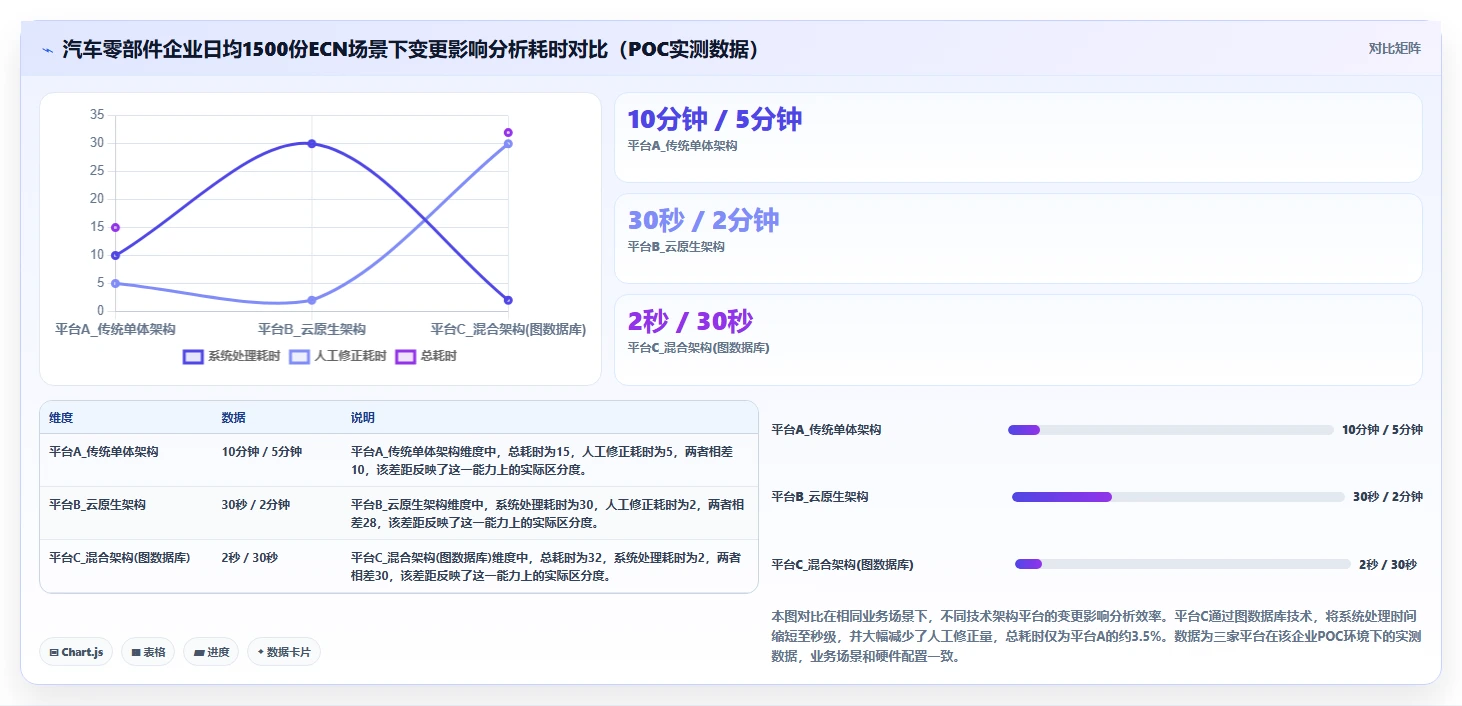The height and width of the screenshot is (706, 1462).
Task: Click the 系统处理耗时 point at 平台C
Action: point(508,300)
